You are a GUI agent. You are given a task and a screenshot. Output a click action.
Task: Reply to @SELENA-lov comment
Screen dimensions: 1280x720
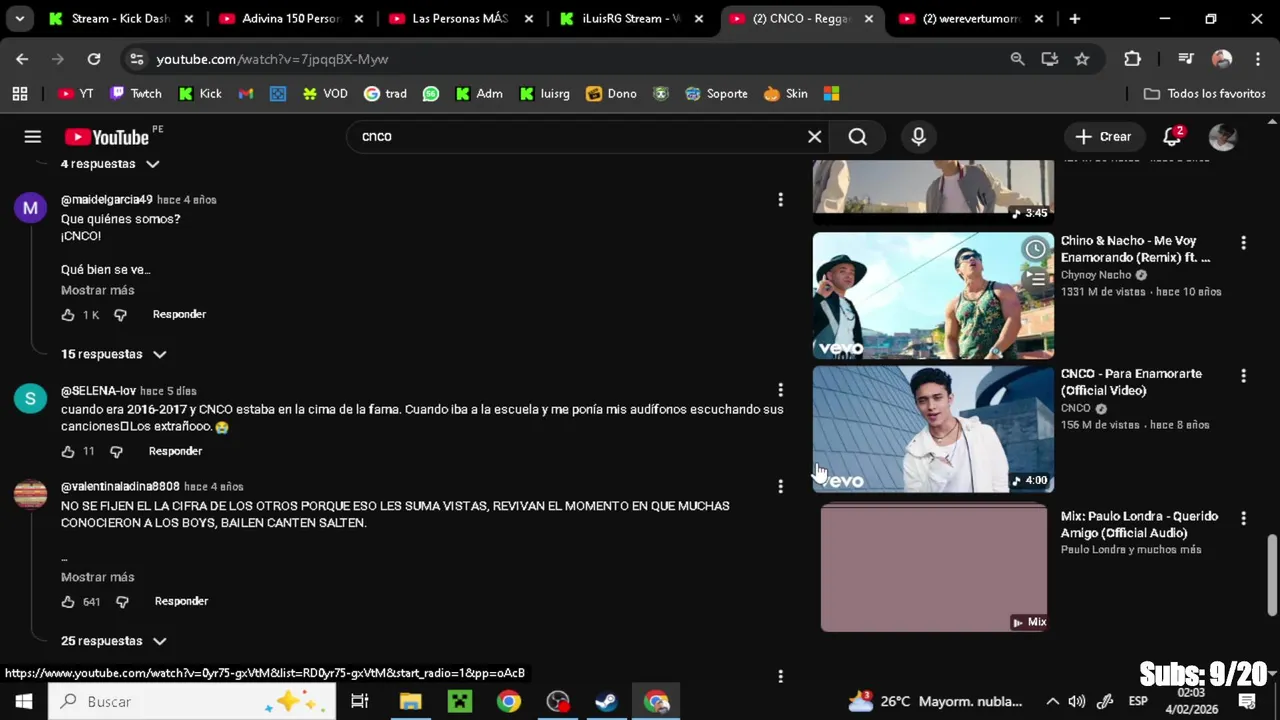pyautogui.click(x=175, y=451)
